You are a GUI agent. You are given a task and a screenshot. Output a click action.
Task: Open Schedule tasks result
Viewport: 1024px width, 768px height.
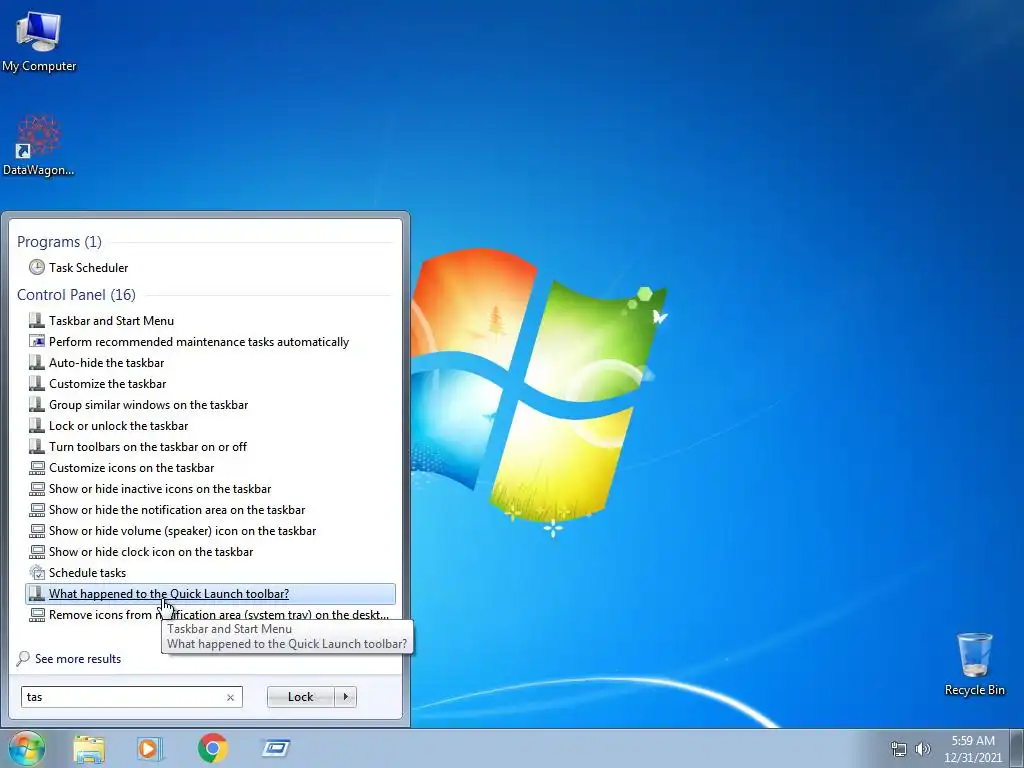[210, 573]
